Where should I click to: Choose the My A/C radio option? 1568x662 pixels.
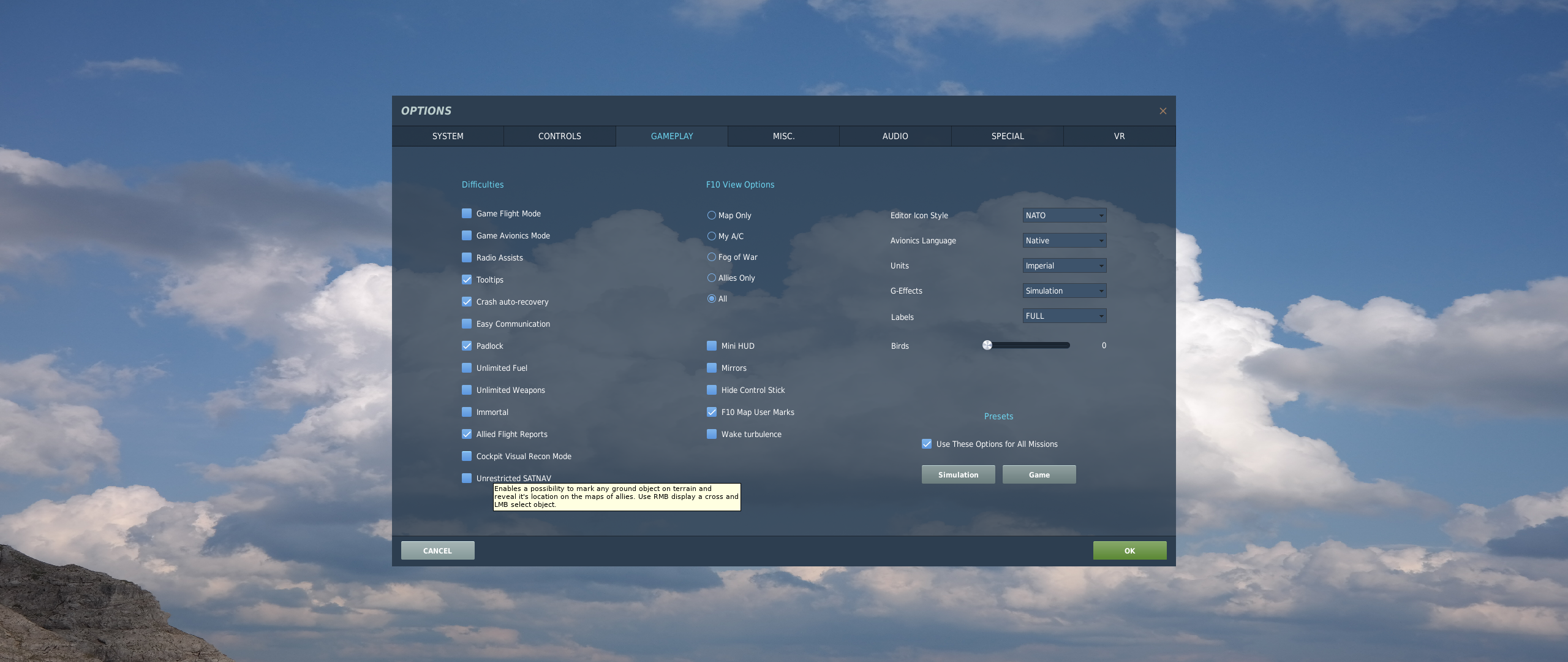[711, 236]
